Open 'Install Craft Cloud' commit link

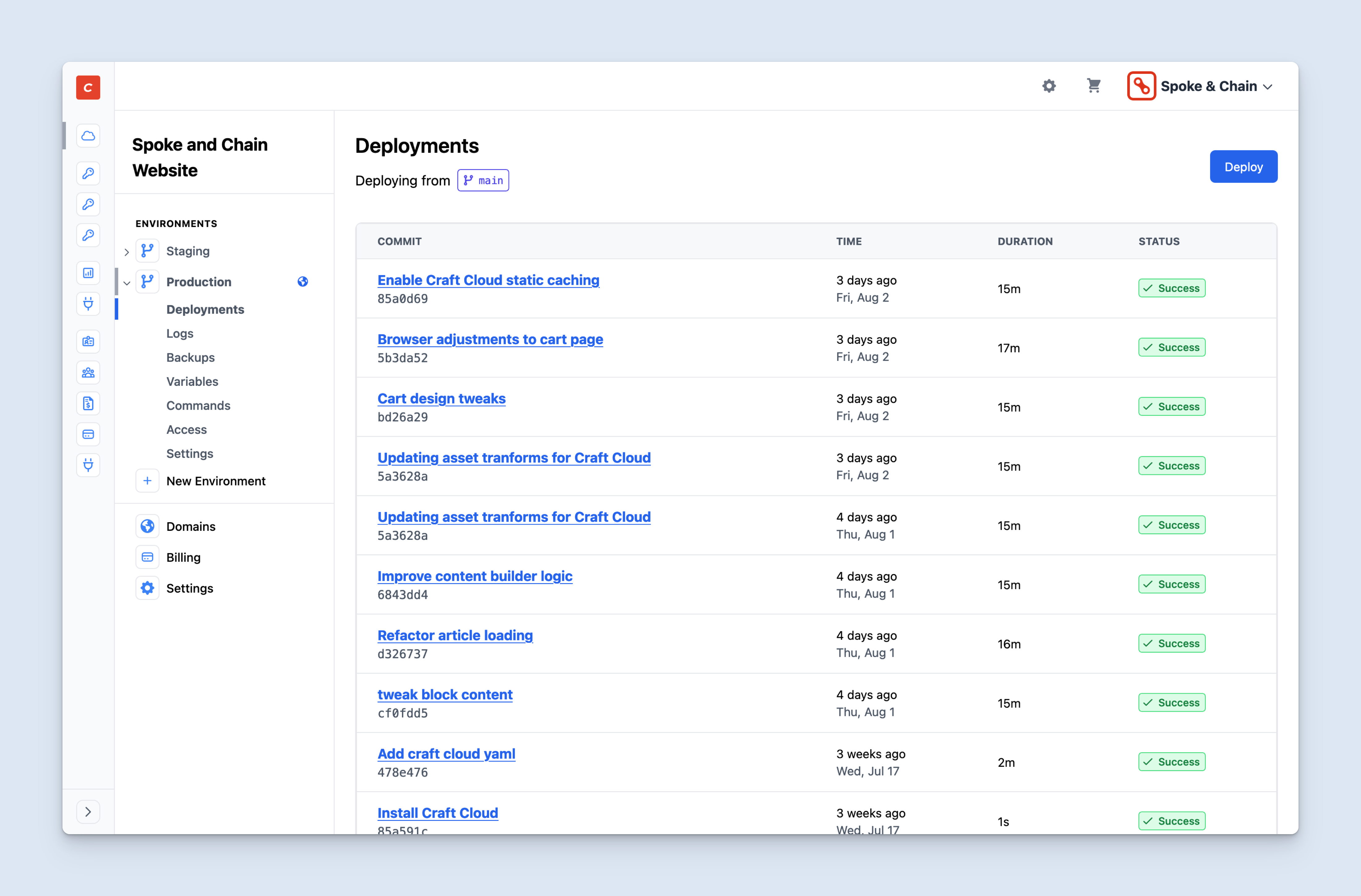coord(437,813)
